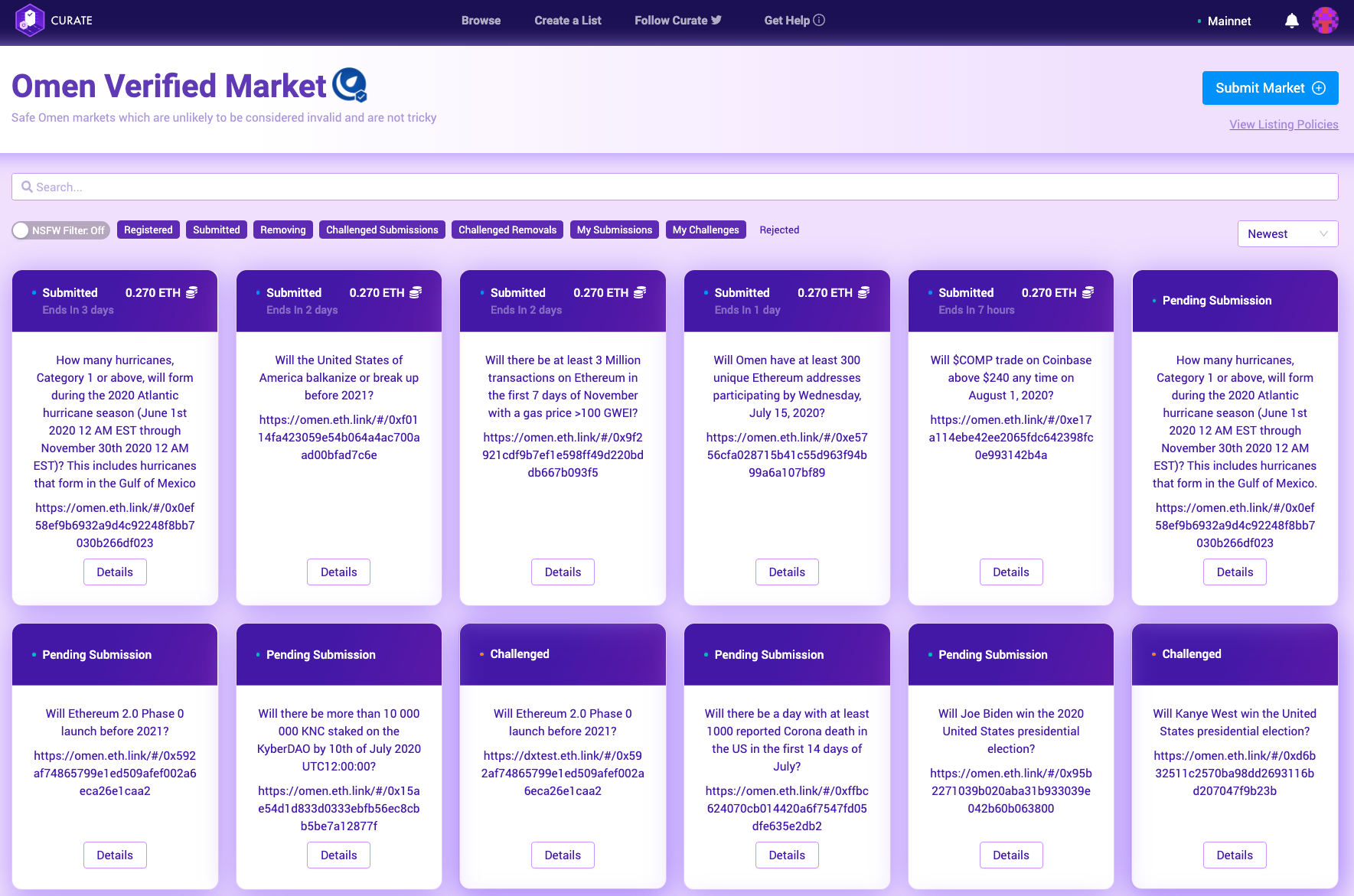Open the notifications bell
This screenshot has height=896, width=1354.
pos(1292,21)
